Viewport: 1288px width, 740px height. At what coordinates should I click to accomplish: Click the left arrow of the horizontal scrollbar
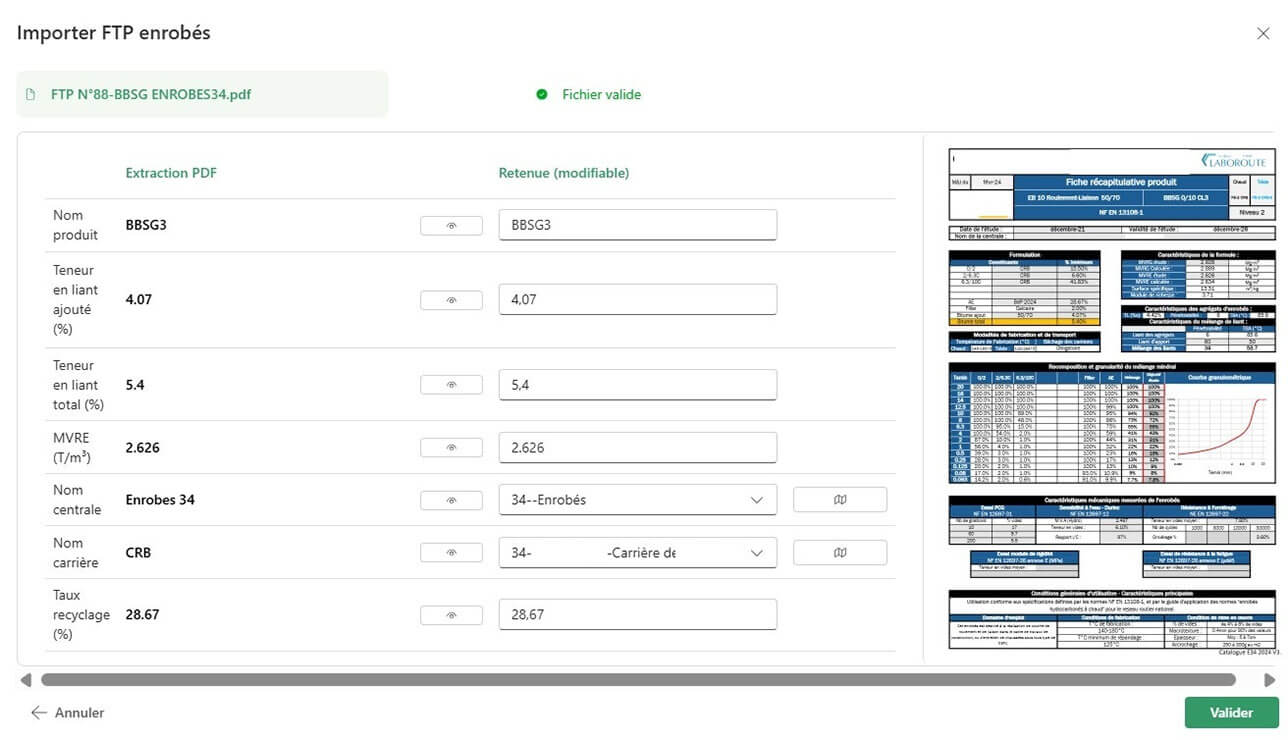point(26,680)
